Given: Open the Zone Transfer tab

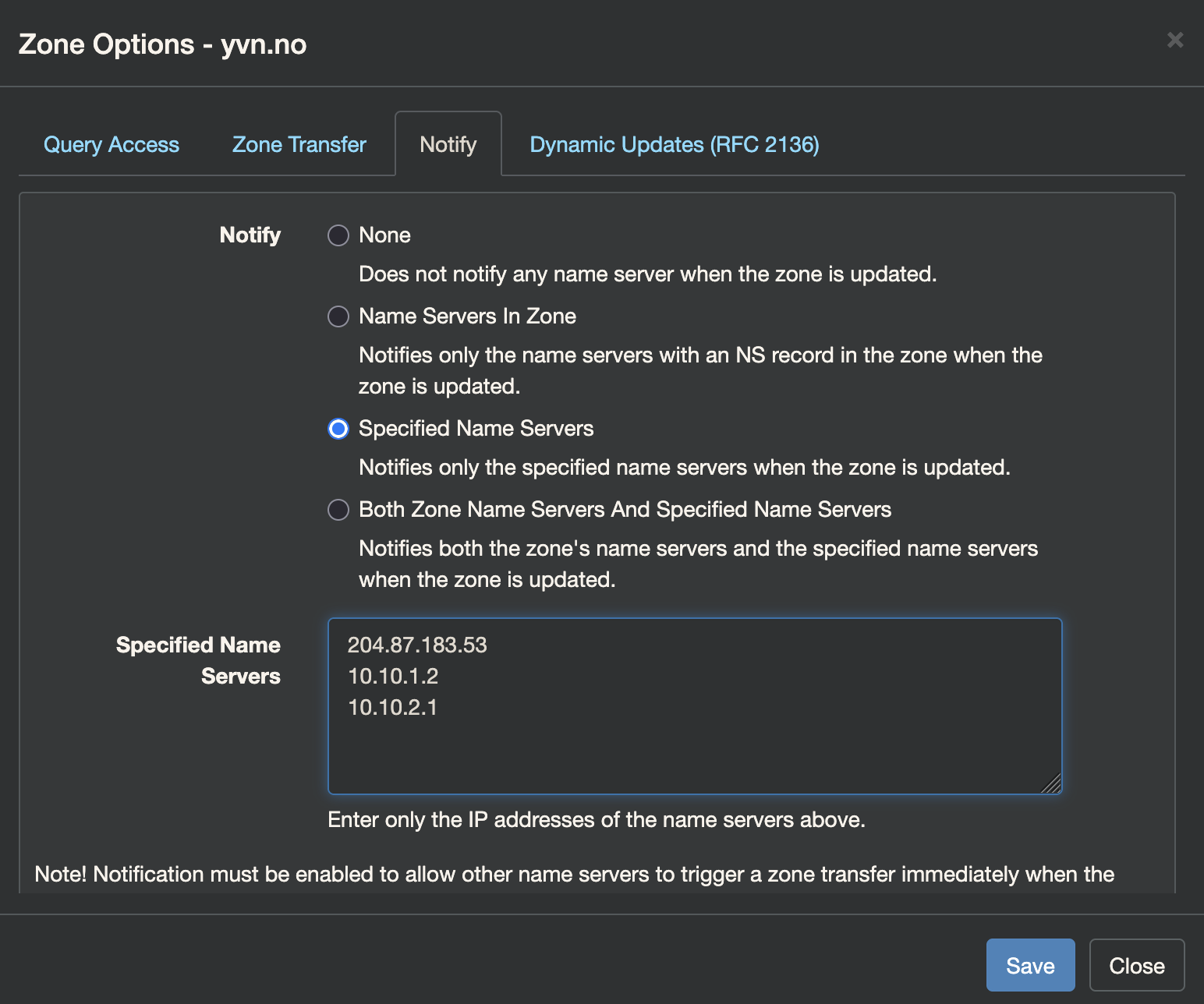Looking at the screenshot, I should click(298, 144).
